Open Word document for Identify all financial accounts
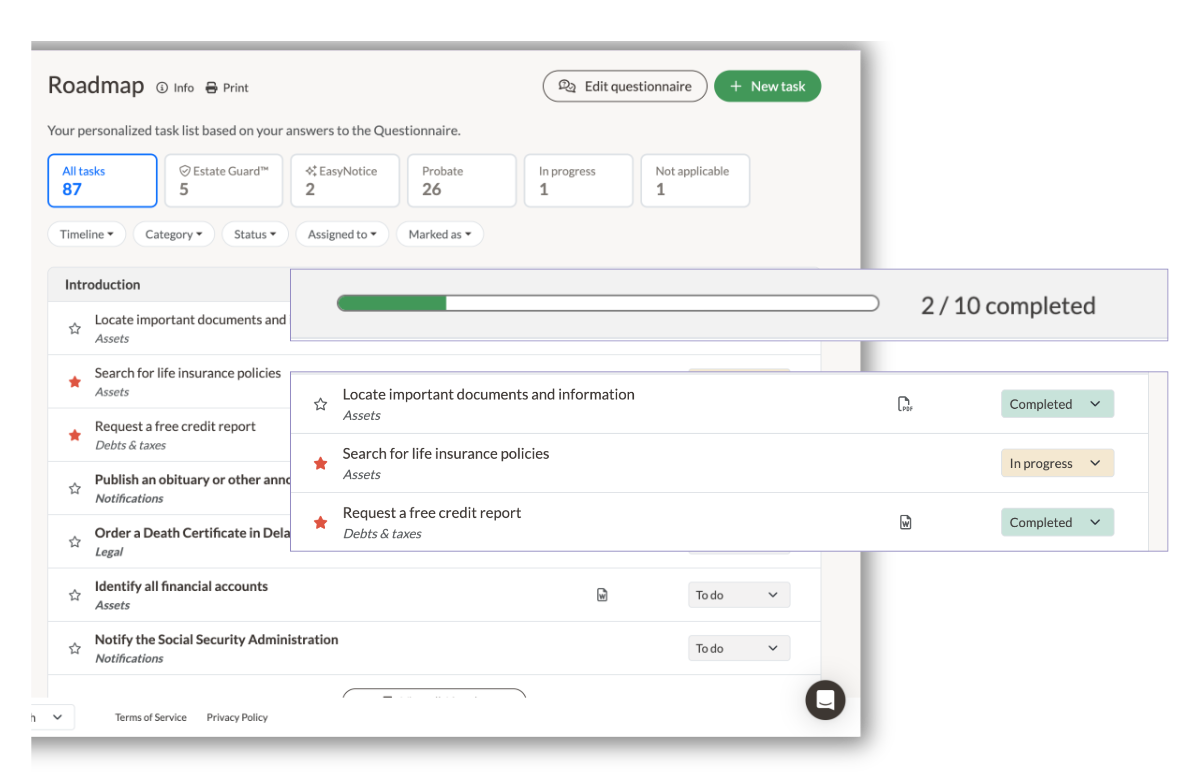 602,595
